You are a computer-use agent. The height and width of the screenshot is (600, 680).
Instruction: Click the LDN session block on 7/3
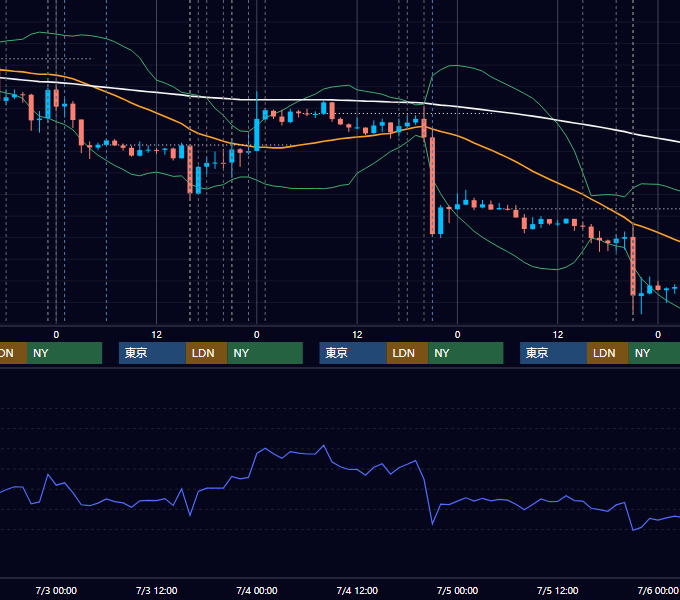206,353
